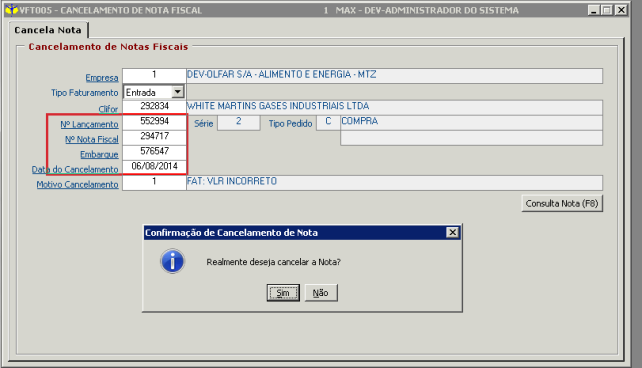
Task: Open the Empresa link label
Action: coord(102,77)
